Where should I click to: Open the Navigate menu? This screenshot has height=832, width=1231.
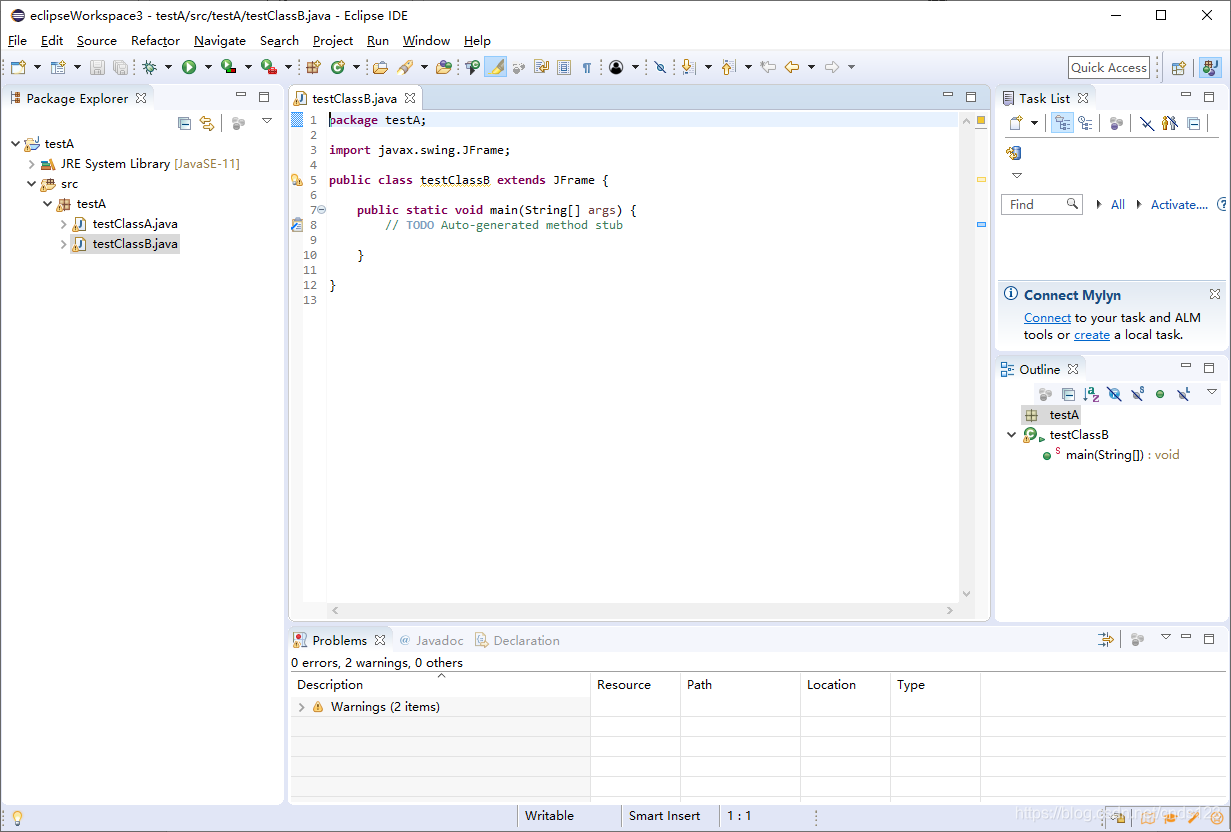pyautogui.click(x=220, y=41)
